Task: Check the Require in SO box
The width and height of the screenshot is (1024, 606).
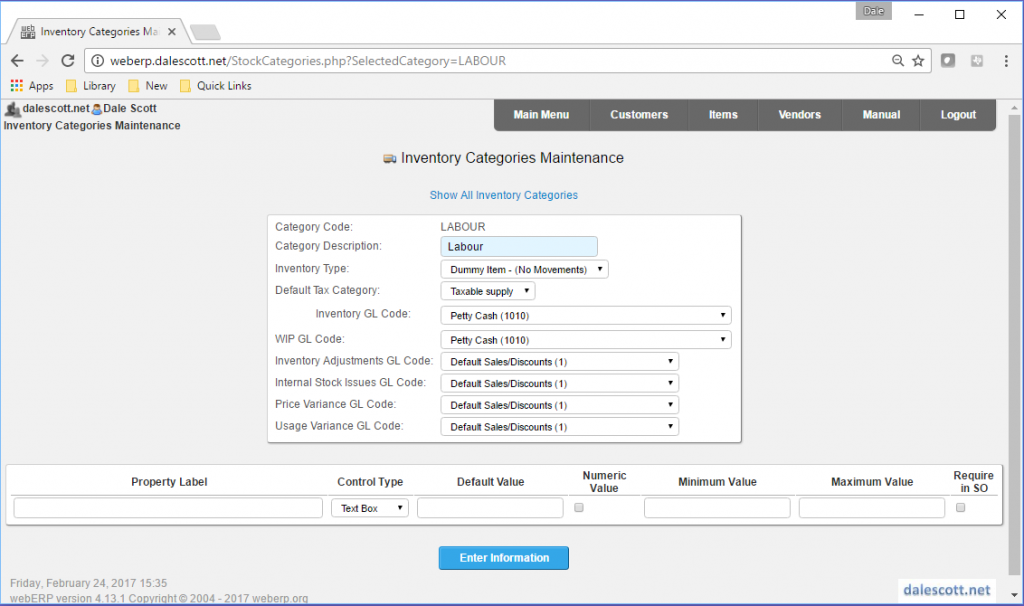Action: [x=960, y=507]
